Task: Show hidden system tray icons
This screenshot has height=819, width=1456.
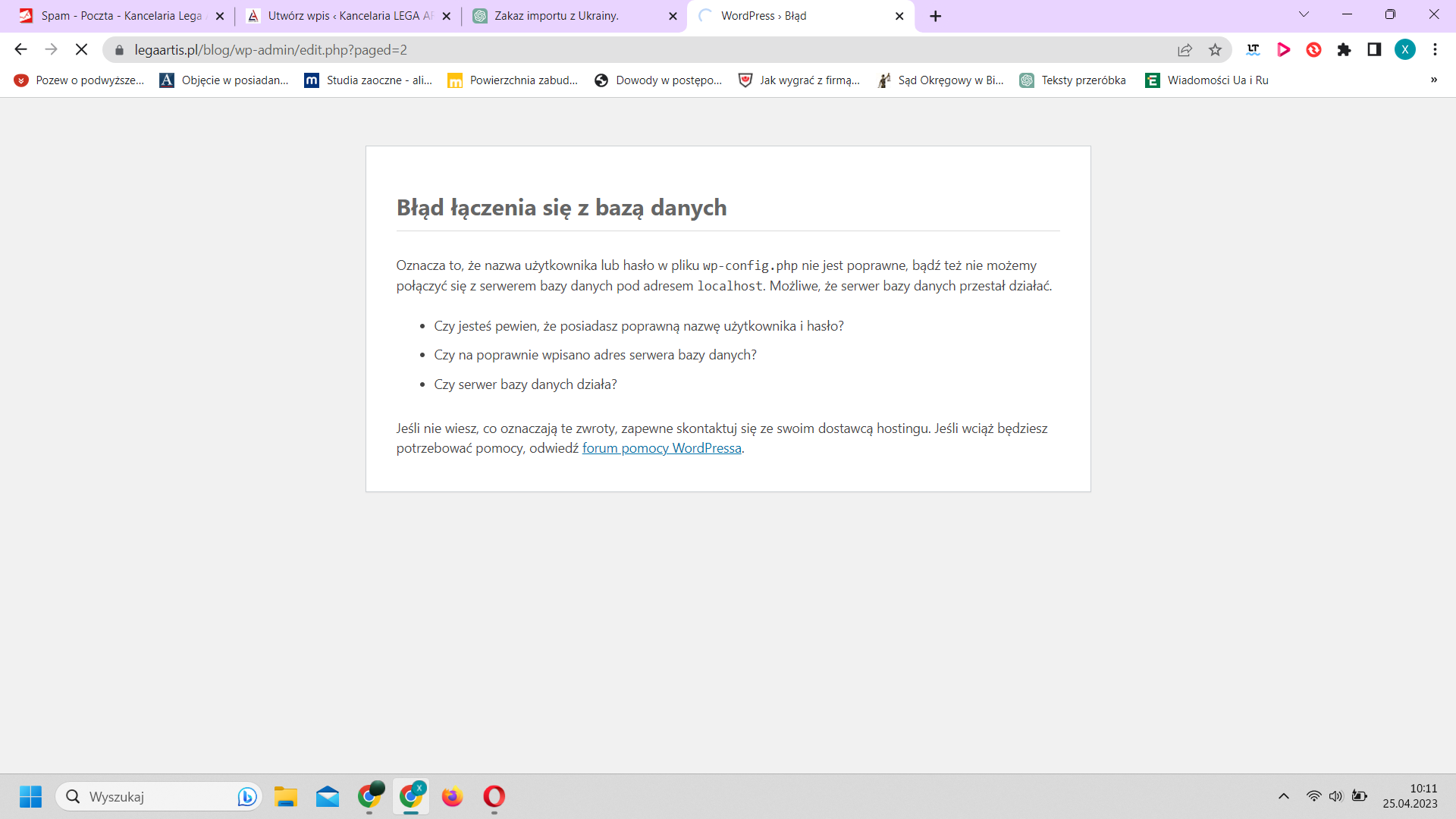Action: 1284,796
